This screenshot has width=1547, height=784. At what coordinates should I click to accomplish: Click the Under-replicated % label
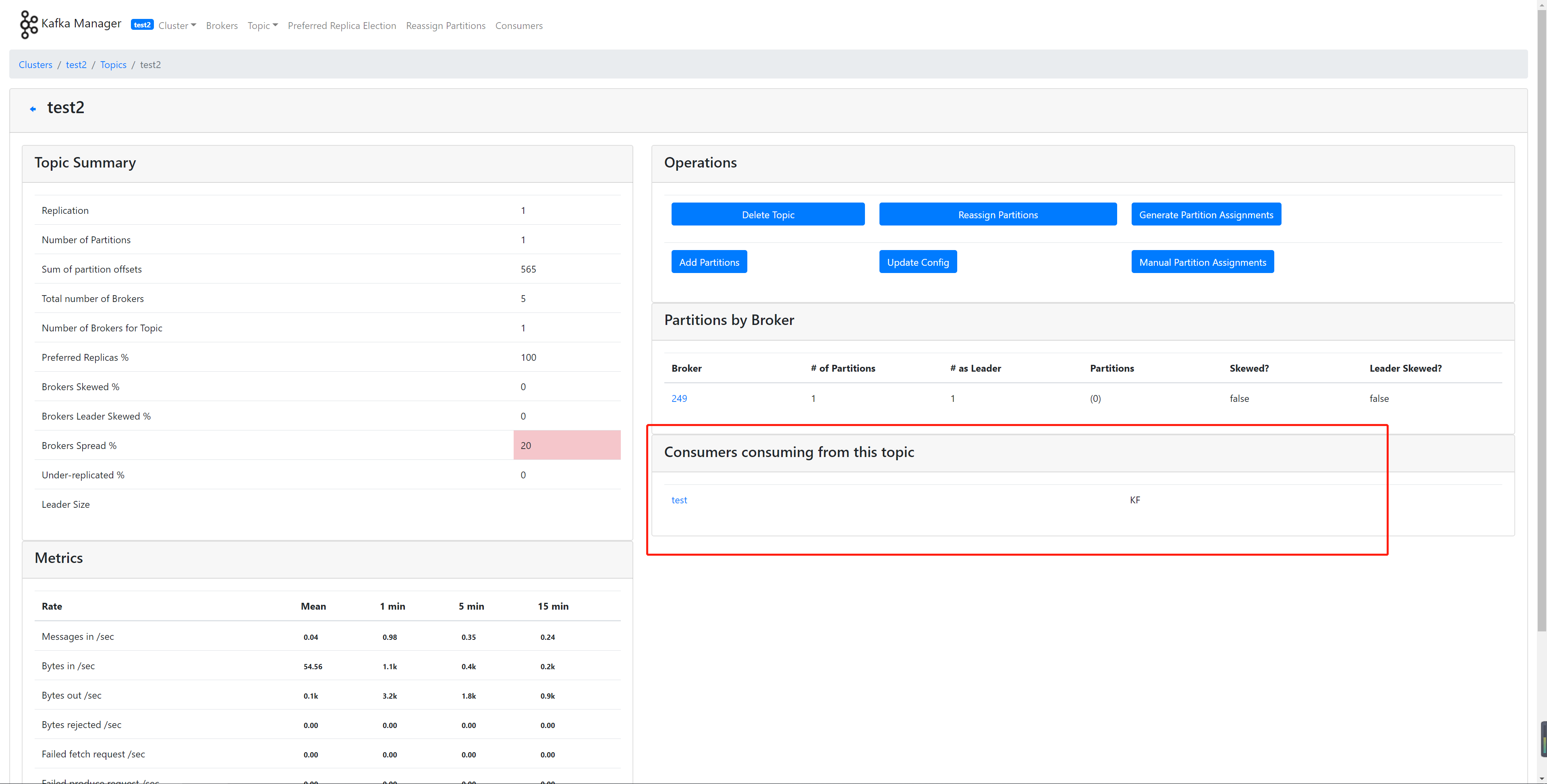83,475
